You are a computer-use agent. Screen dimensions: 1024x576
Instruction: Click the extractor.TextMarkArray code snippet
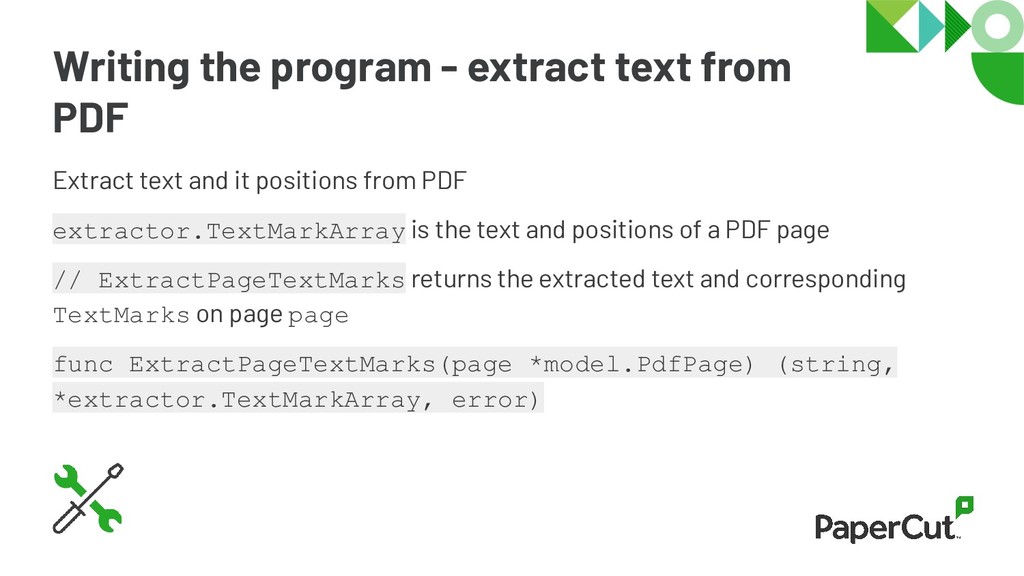coord(229,229)
